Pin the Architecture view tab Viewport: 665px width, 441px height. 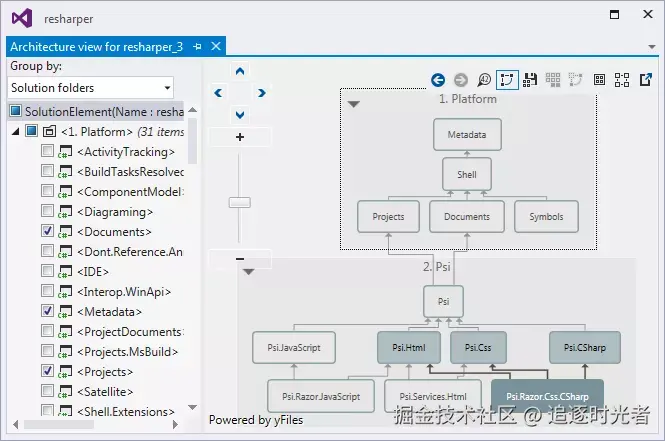[197, 47]
